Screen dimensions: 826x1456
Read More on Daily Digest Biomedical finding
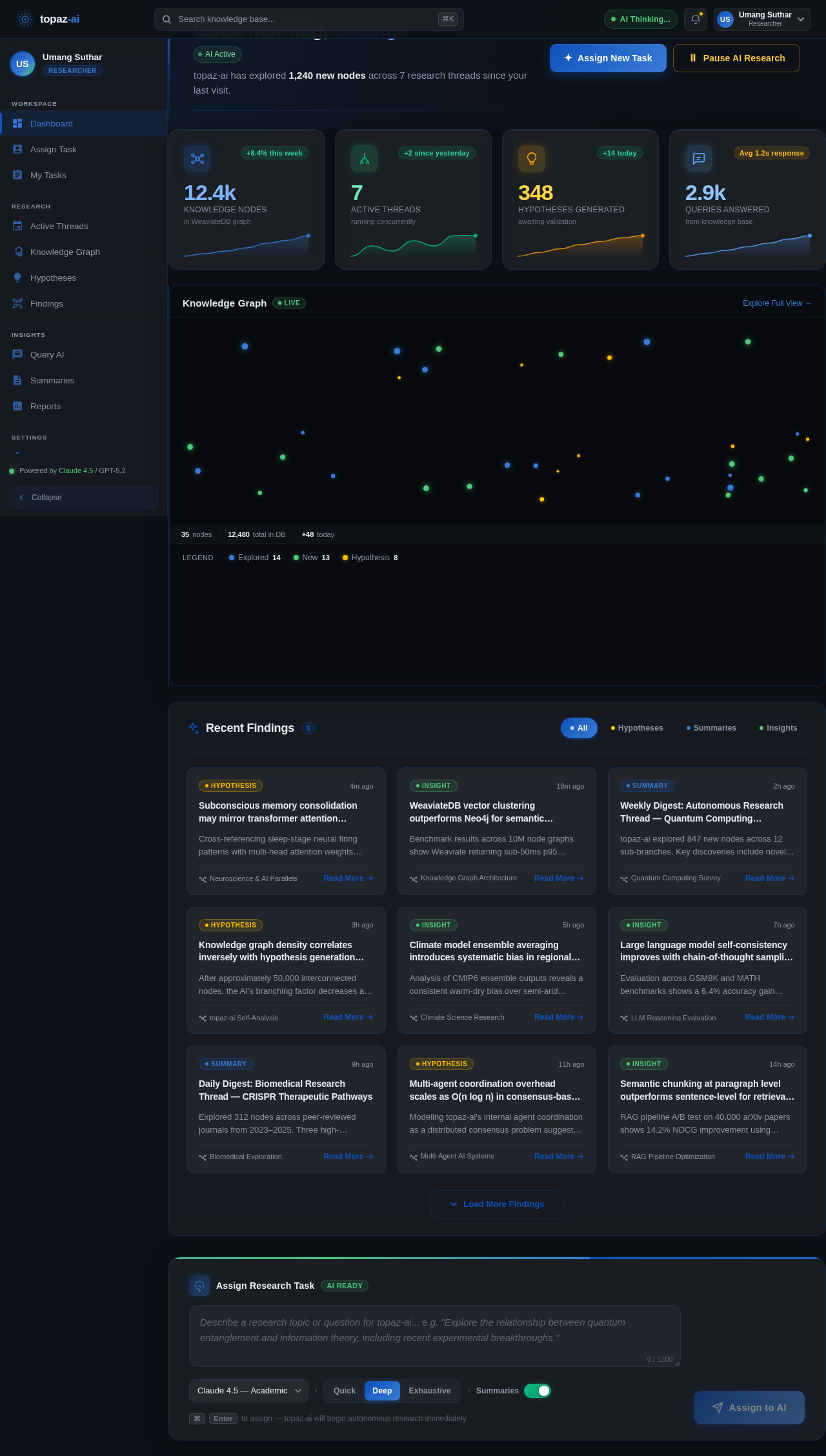coord(348,1157)
